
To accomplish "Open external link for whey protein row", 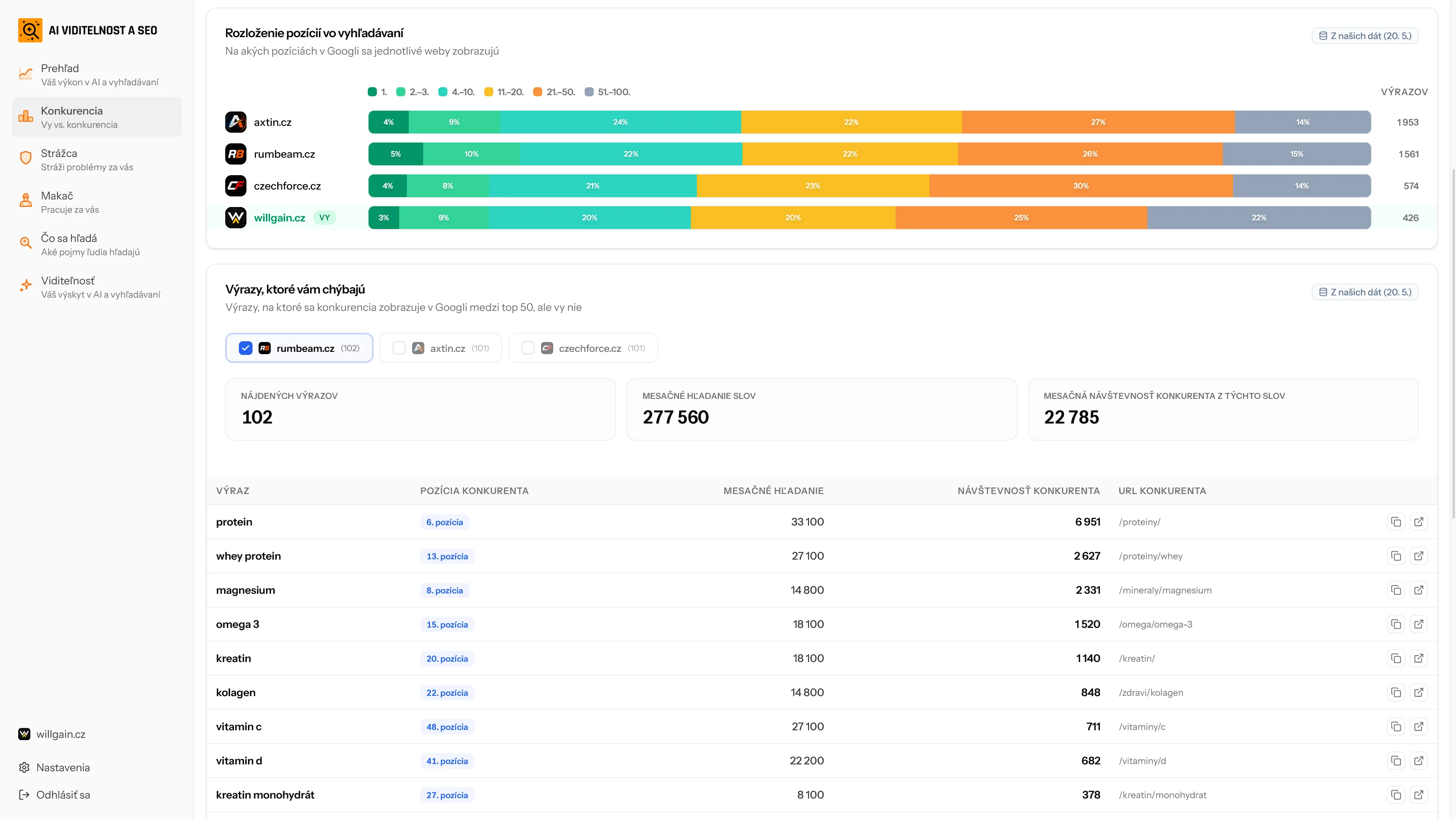I will [x=1418, y=556].
